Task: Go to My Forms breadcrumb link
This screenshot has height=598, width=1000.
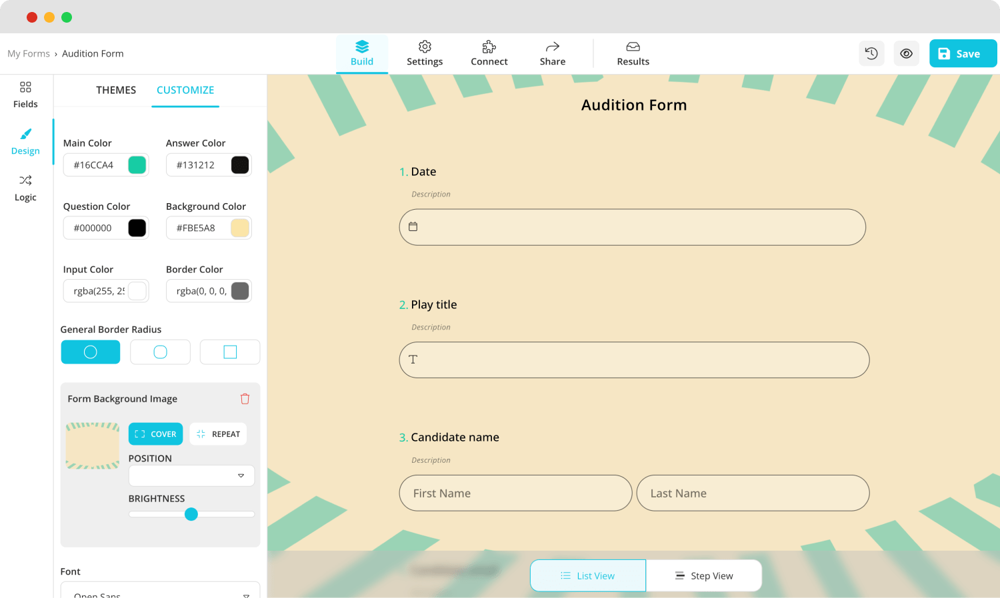Action: [28, 54]
